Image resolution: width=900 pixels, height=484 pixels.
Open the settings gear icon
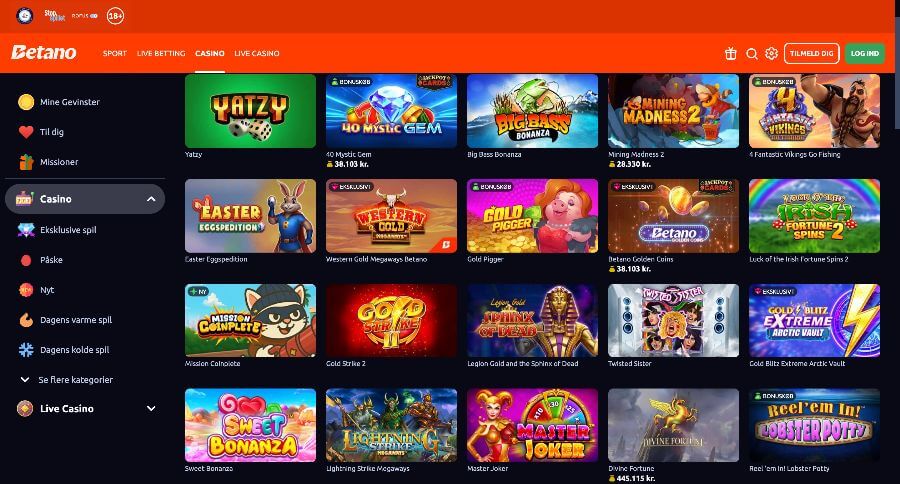pos(771,53)
